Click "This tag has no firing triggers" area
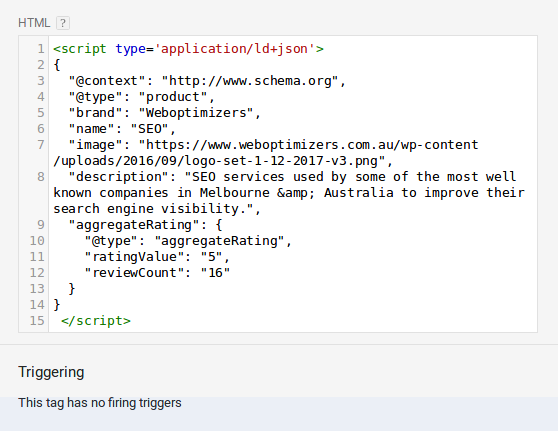The height and width of the screenshot is (431, 558). (x=100, y=403)
